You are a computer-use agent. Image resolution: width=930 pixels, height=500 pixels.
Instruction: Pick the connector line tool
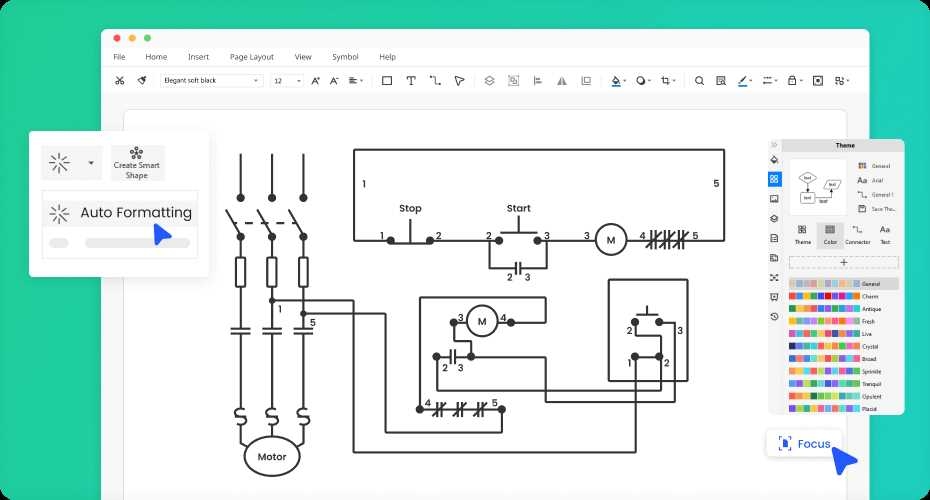pyautogui.click(x=435, y=80)
